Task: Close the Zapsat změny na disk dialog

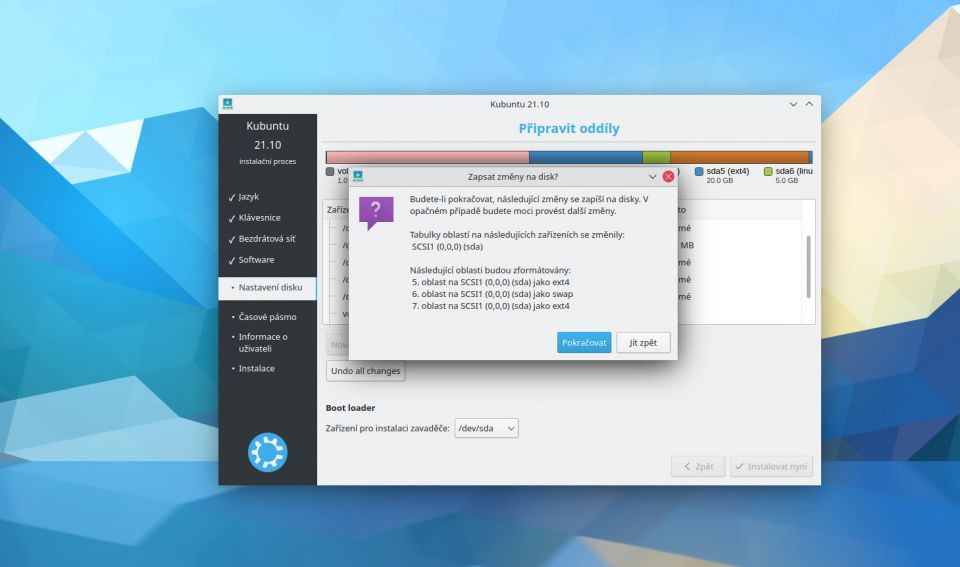Action: [668, 176]
